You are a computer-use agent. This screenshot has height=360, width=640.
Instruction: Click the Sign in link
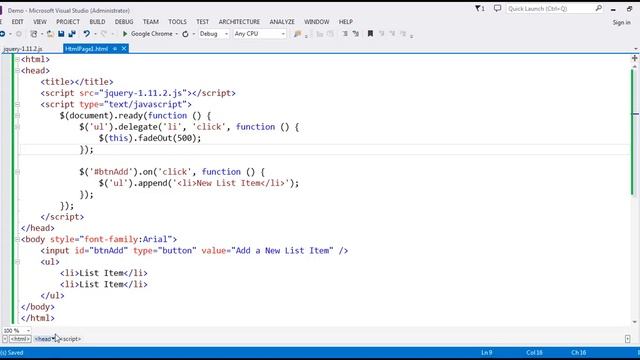click(x=621, y=22)
